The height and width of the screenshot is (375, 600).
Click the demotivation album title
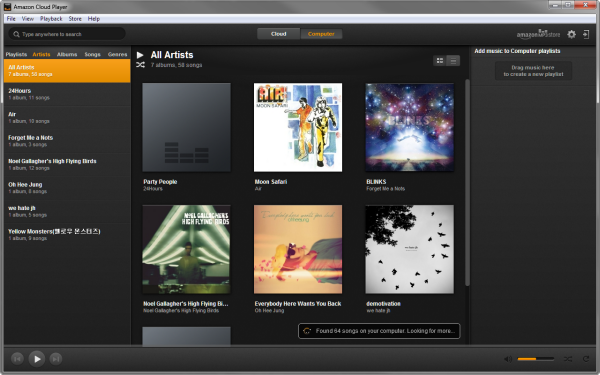click(383, 304)
